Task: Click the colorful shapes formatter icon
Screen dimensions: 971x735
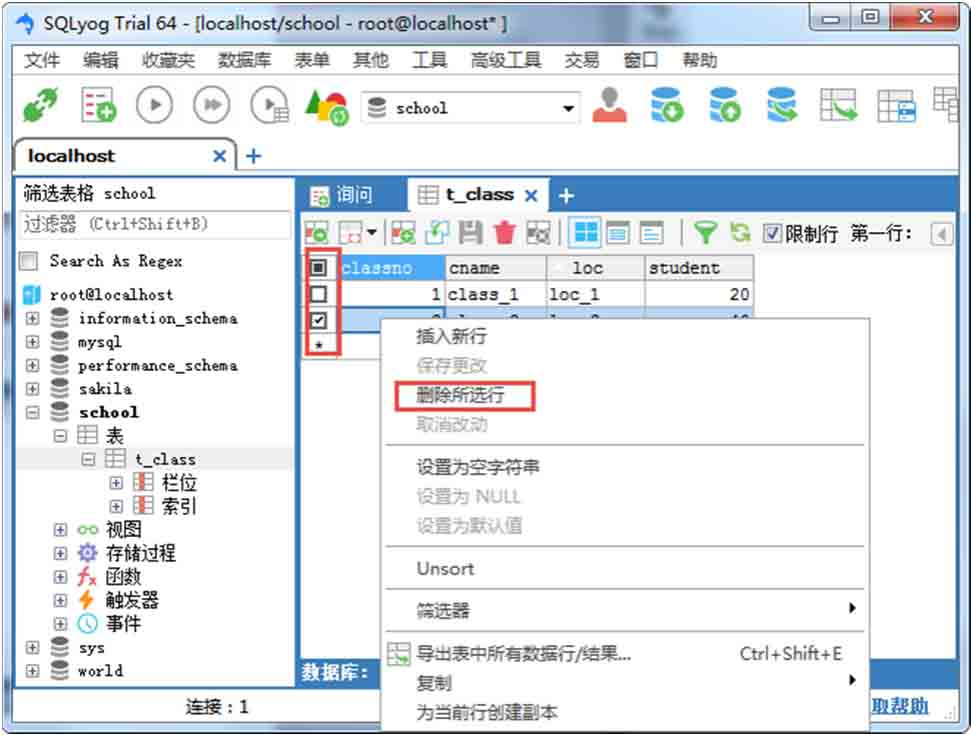Action: click(327, 107)
